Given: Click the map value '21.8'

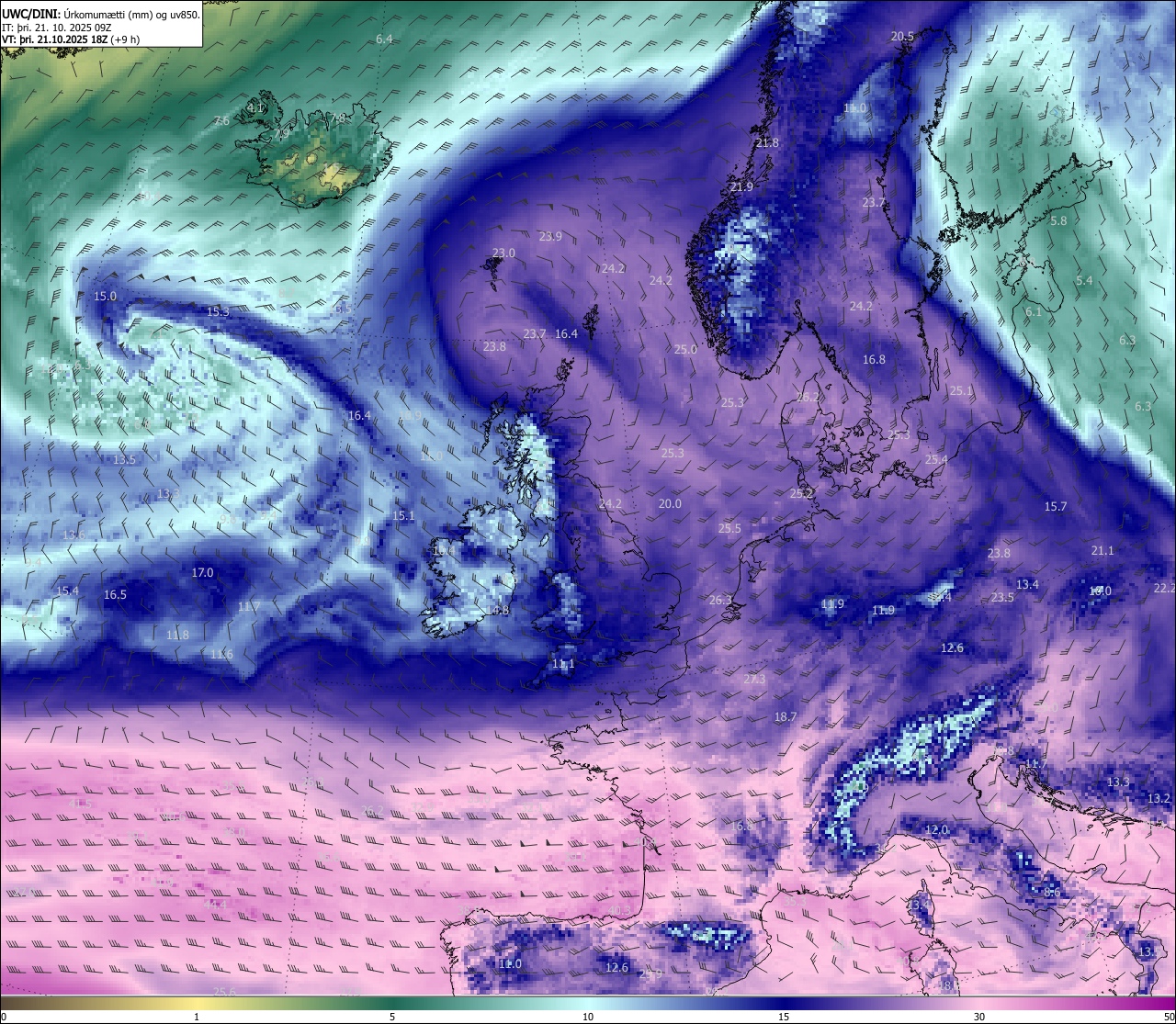Looking at the screenshot, I should point(767,142).
